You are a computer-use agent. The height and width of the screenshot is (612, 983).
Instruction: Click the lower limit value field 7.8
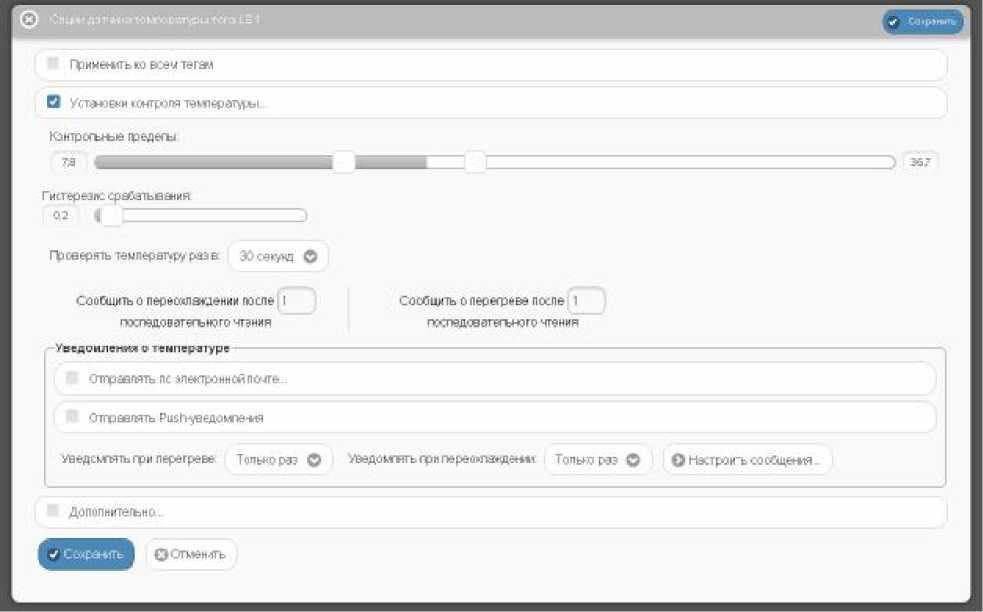pyautogui.click(x=68, y=162)
